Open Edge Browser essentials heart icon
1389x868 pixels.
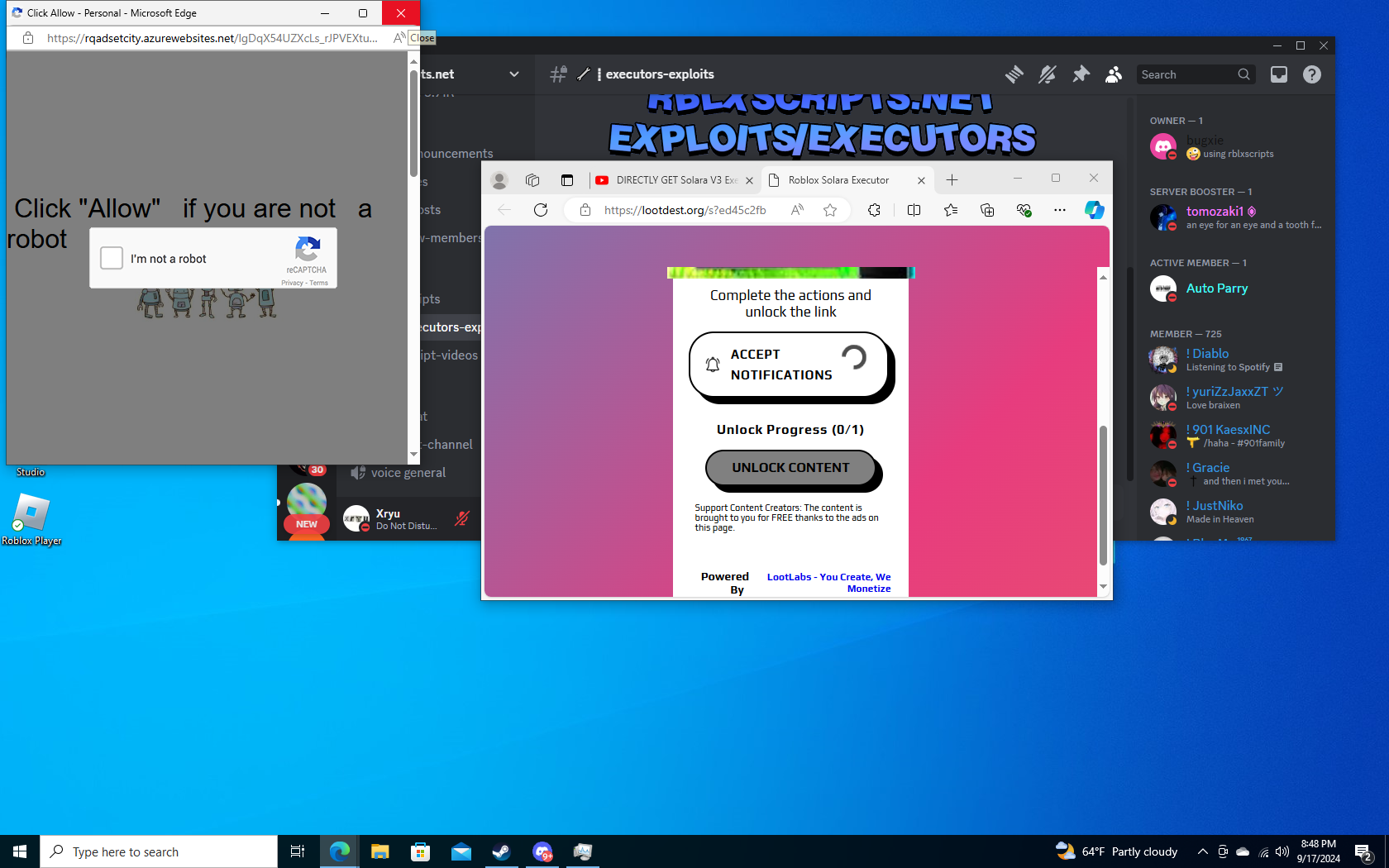click(1024, 210)
